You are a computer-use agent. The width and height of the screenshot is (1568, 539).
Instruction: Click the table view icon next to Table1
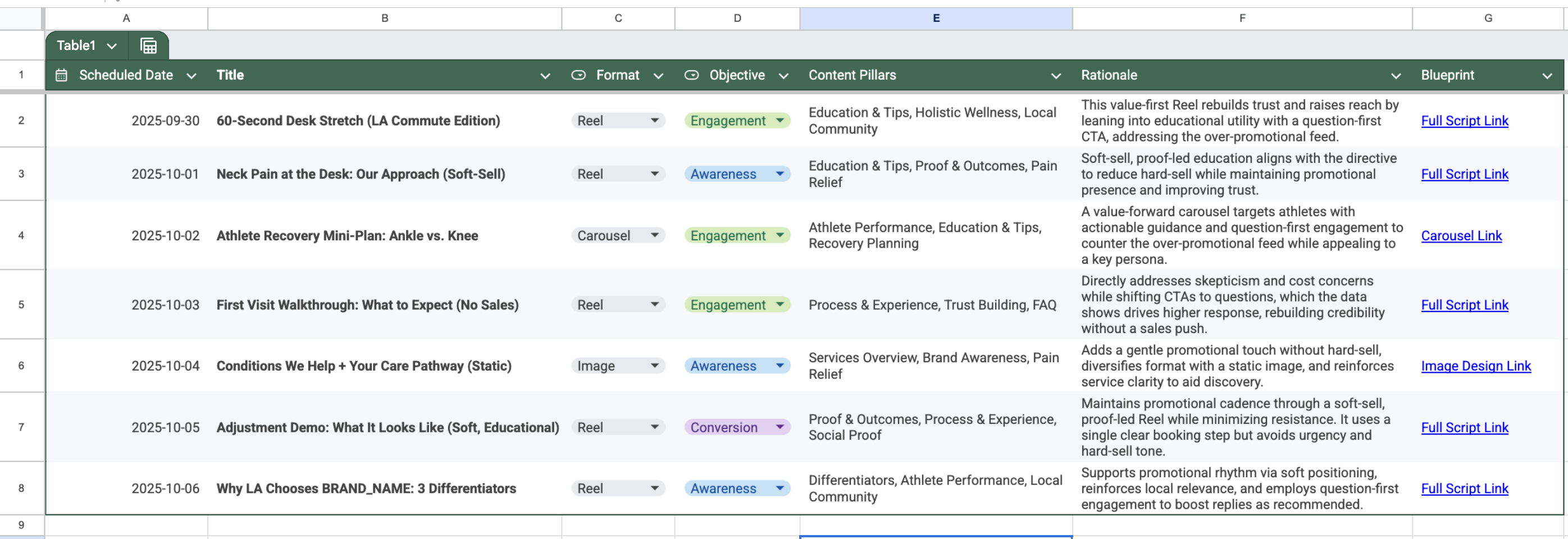pyautogui.click(x=148, y=45)
